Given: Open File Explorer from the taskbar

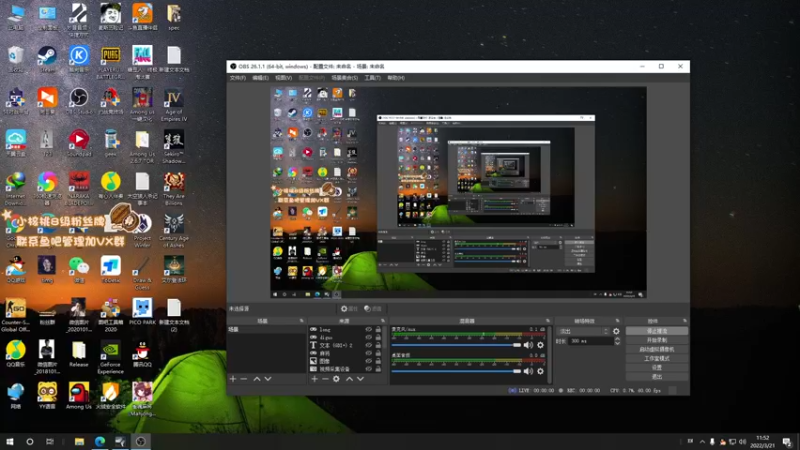Looking at the screenshot, I should (79, 441).
